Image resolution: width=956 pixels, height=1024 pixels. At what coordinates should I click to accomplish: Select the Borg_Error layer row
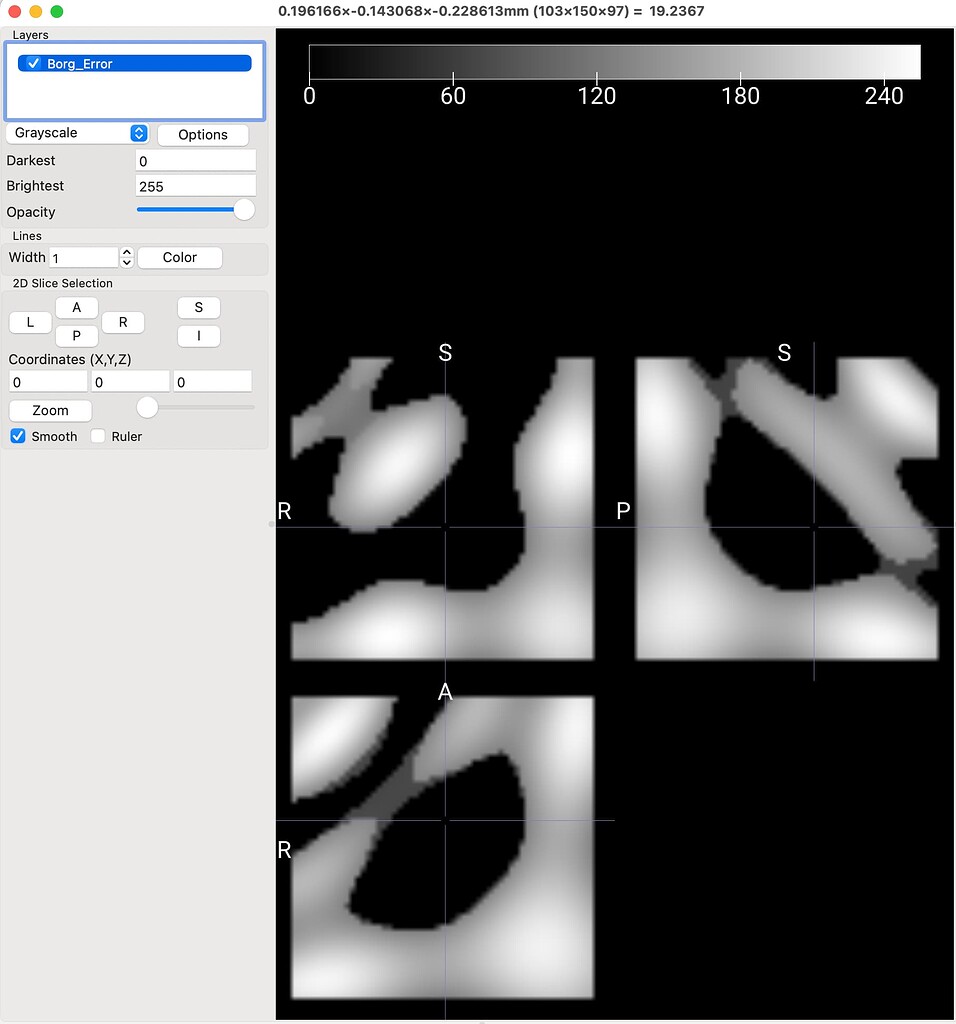point(140,63)
